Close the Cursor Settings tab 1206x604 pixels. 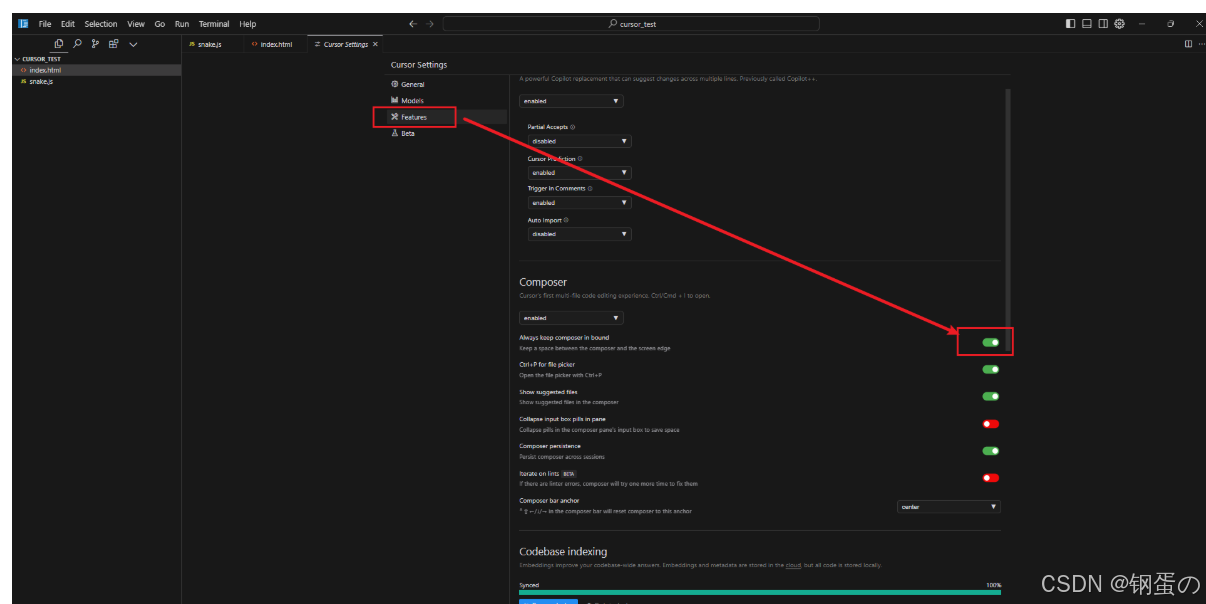tap(375, 44)
